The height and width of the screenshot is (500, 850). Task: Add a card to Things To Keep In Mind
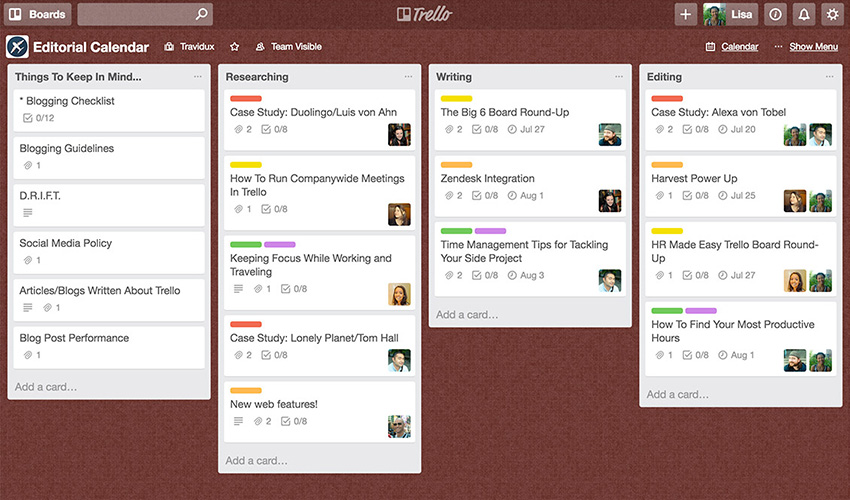click(x=46, y=387)
